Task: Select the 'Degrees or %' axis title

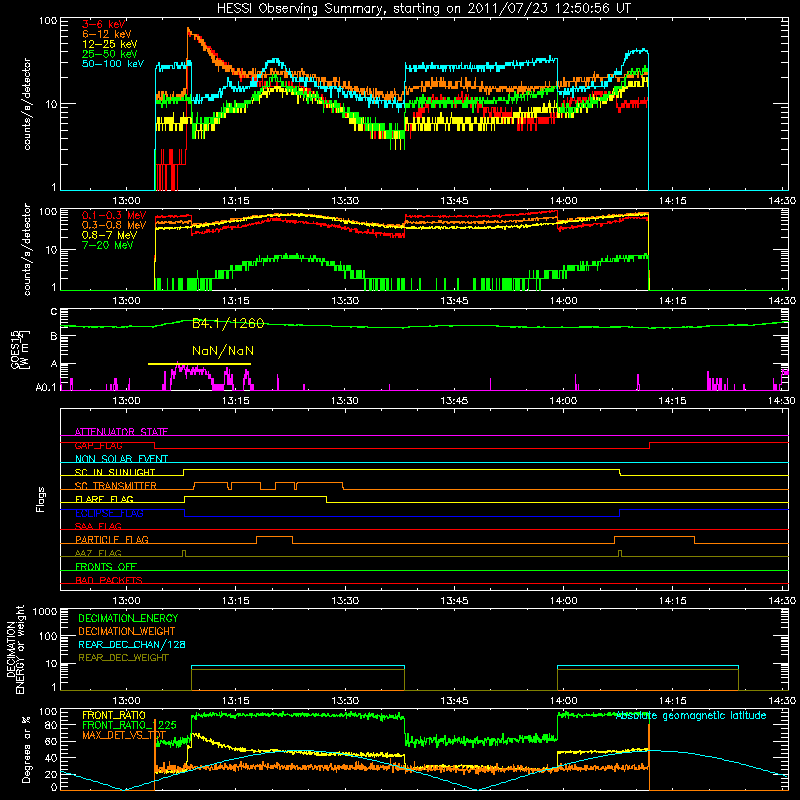Action: pyautogui.click(x=26, y=749)
